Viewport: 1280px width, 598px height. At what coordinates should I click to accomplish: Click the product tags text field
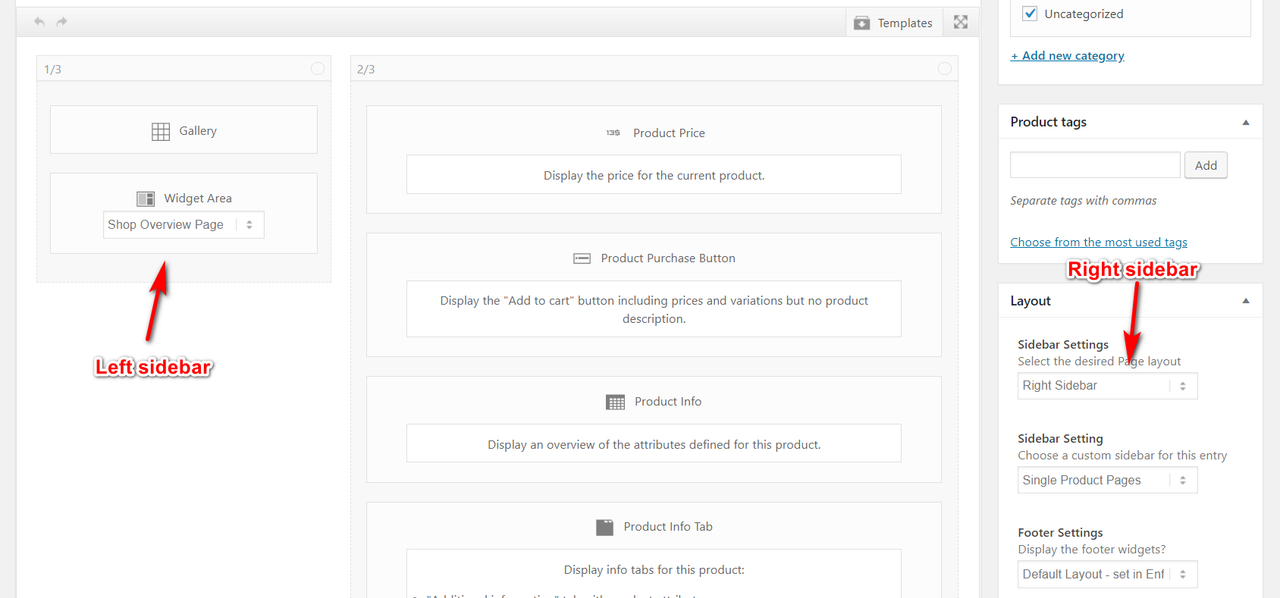coord(1095,165)
